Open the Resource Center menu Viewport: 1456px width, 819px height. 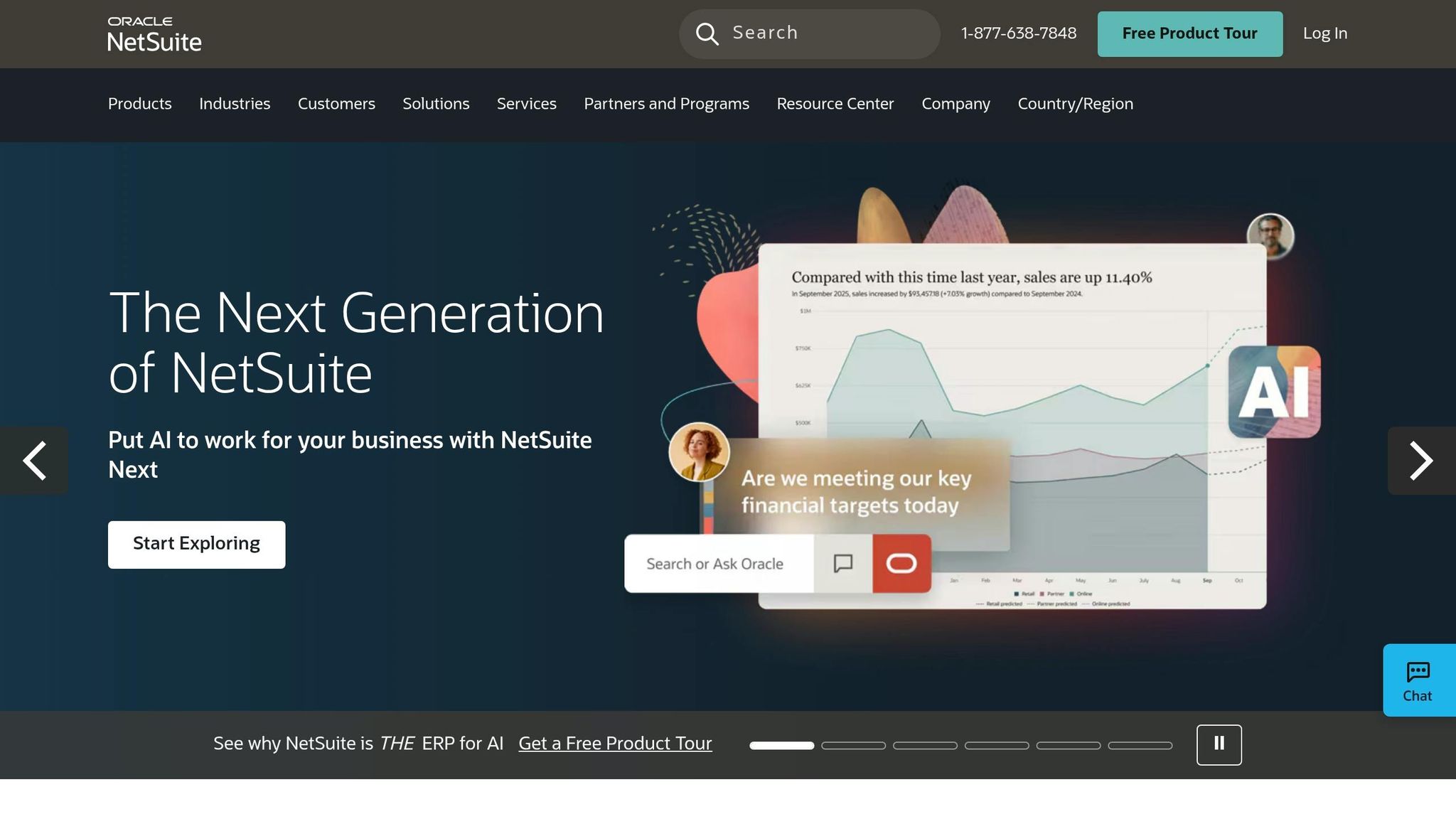click(x=835, y=104)
